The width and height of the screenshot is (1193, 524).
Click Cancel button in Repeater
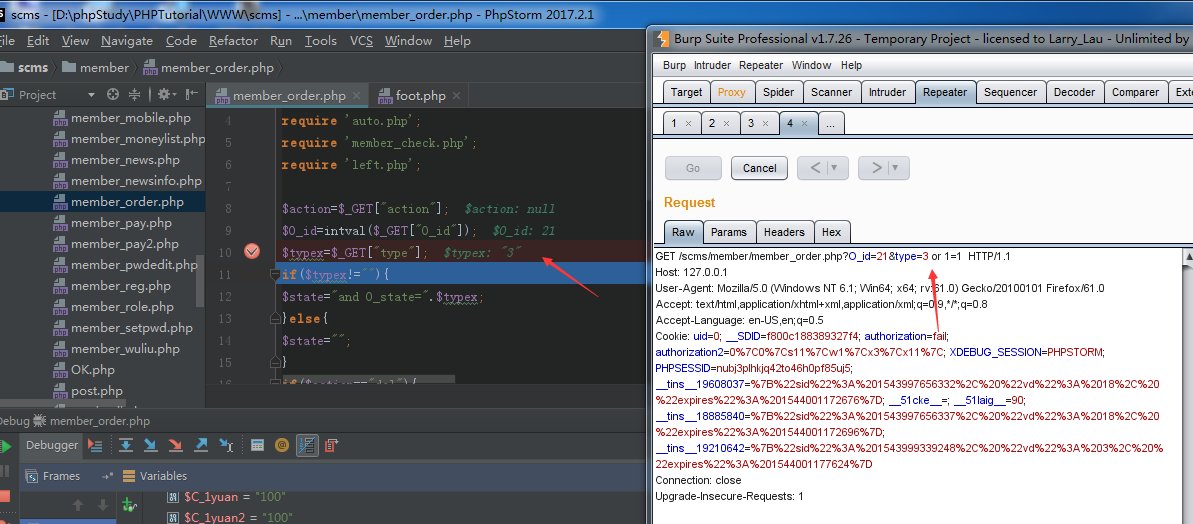coord(759,168)
